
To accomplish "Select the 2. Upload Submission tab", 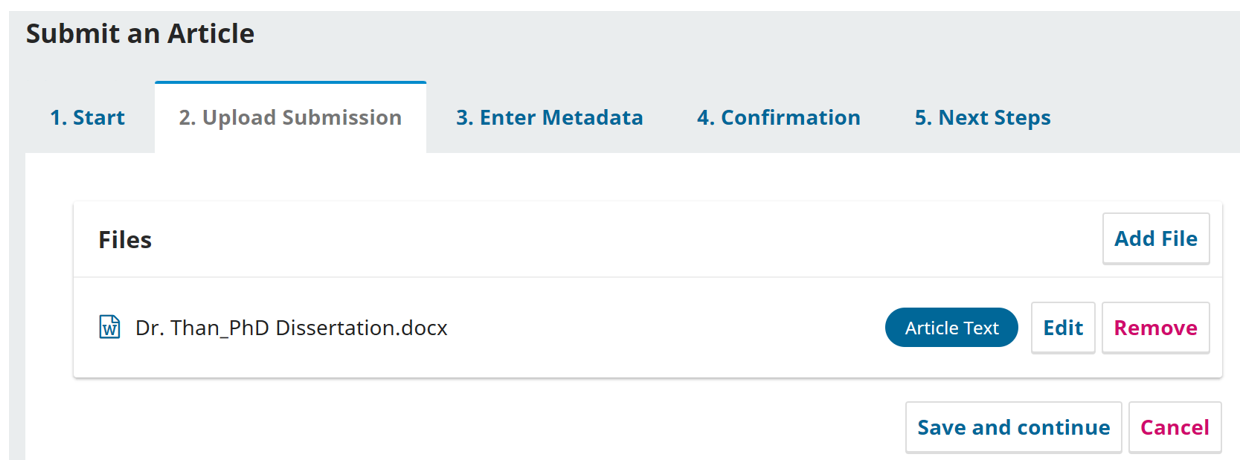I will click(x=290, y=118).
